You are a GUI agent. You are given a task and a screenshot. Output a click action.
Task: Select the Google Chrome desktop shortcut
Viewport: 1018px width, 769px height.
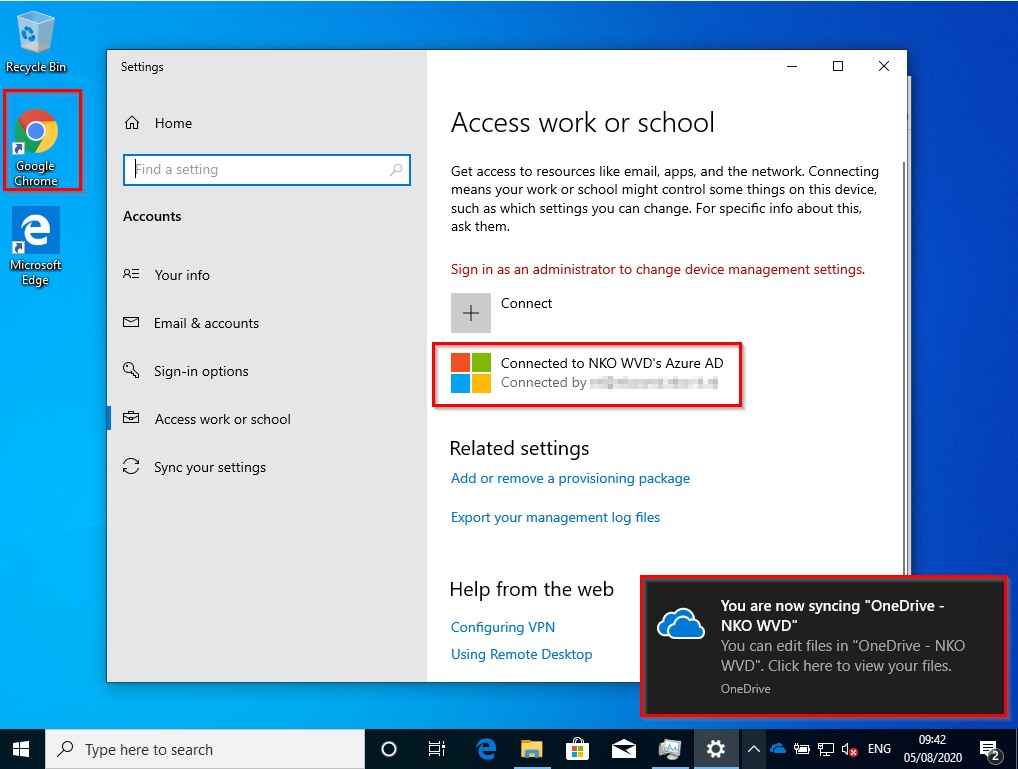pos(36,147)
